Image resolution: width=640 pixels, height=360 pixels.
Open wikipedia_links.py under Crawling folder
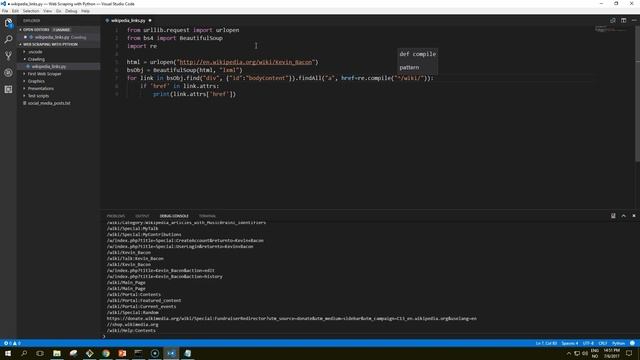pos(49,67)
